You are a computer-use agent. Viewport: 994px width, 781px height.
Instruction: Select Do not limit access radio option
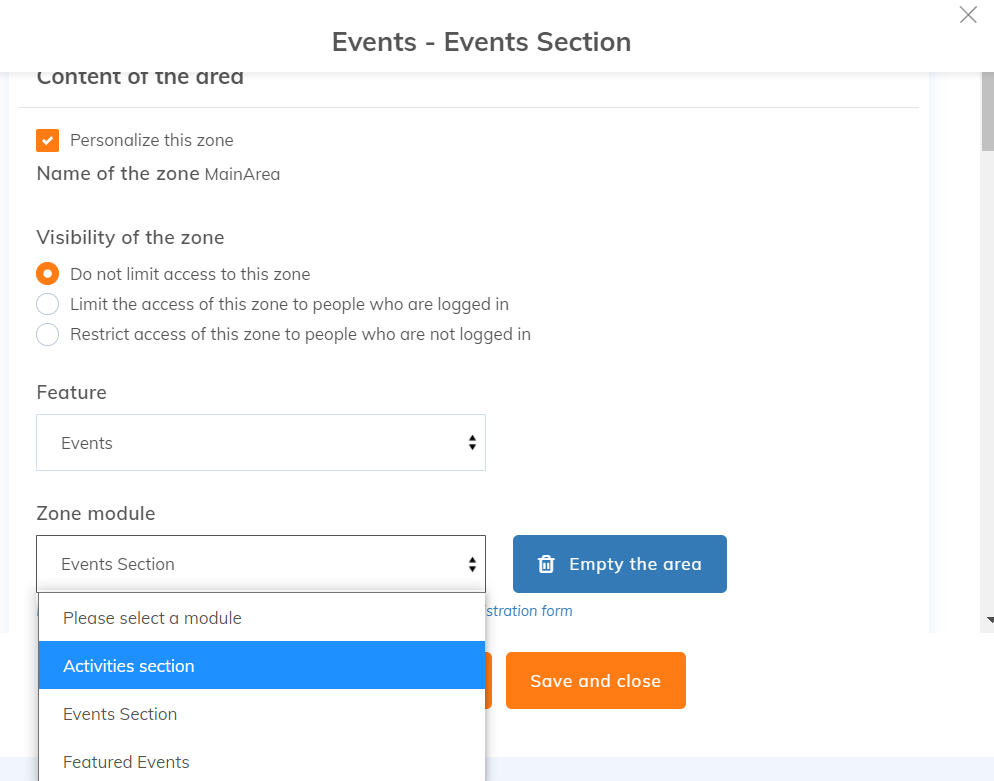click(x=48, y=274)
